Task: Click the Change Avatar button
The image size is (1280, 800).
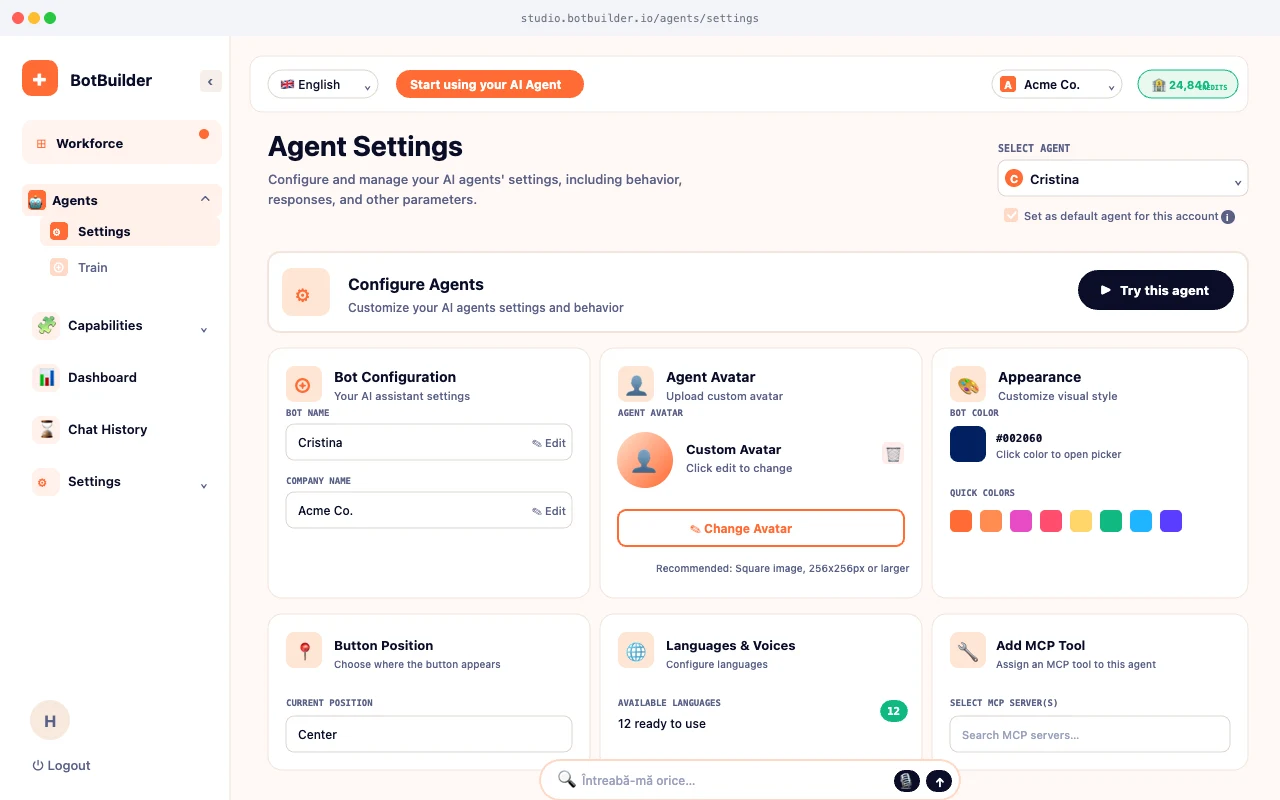Action: click(761, 528)
